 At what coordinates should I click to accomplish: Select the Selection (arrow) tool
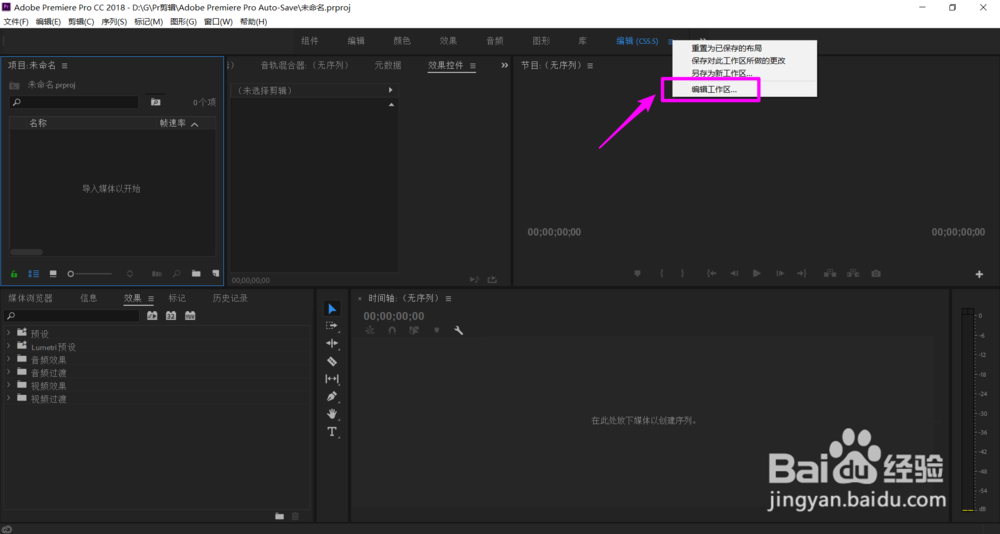[x=332, y=309]
